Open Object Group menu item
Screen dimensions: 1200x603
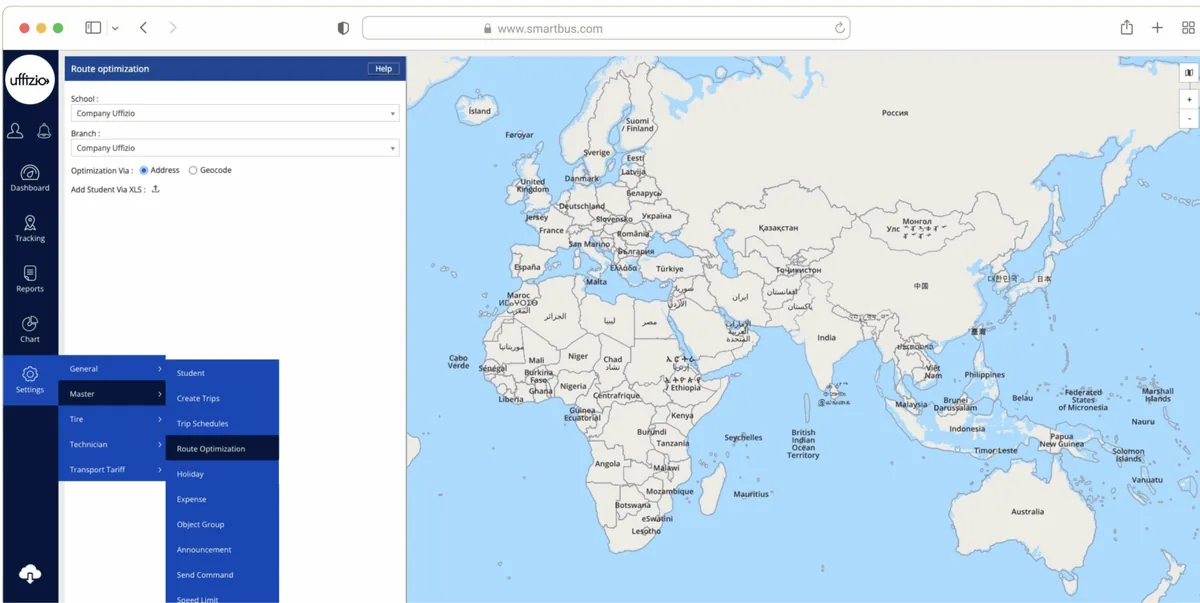coord(222,524)
